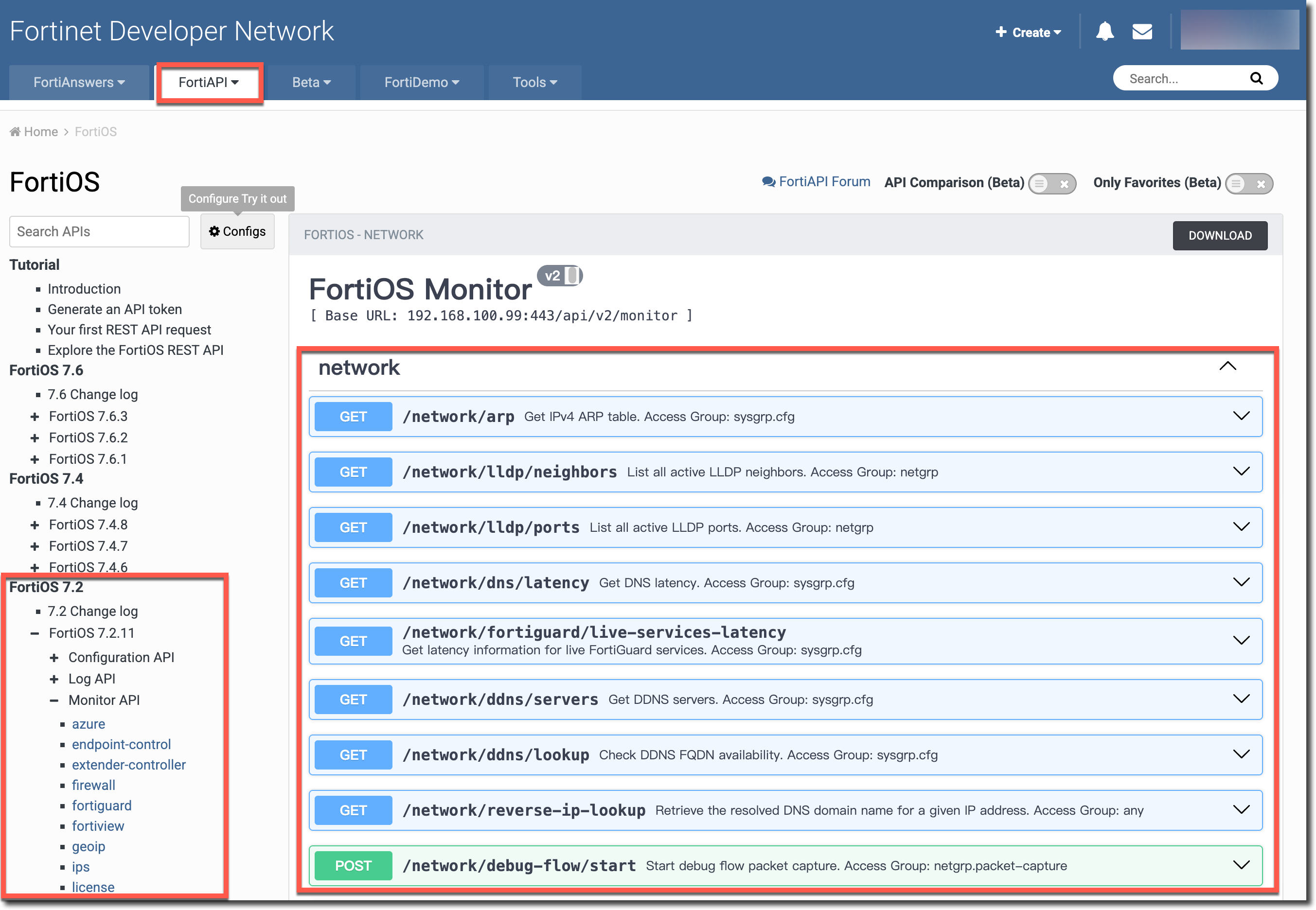Open the 7.6 Change log
The image size is (1316, 910).
point(93,395)
